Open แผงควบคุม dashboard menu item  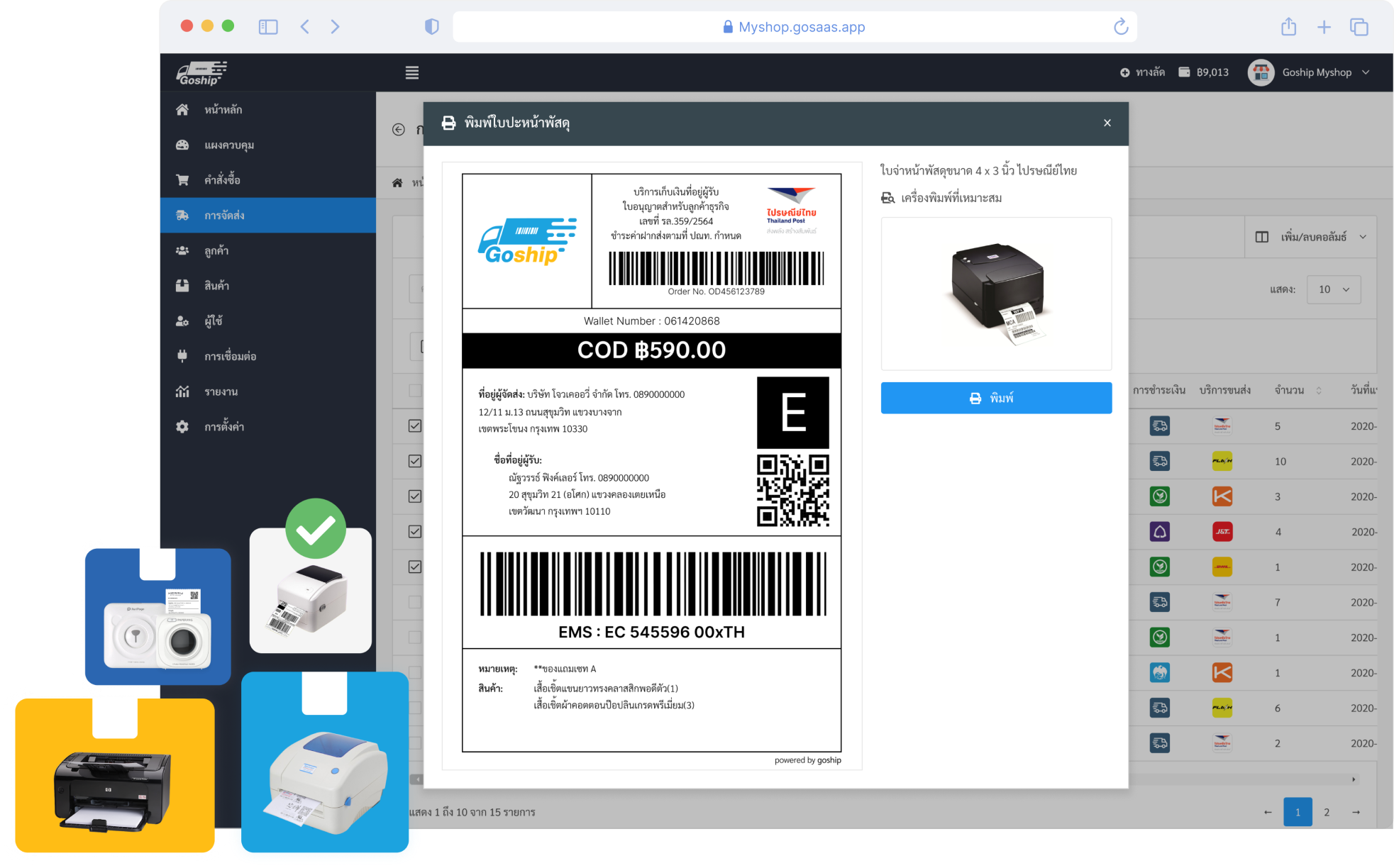coord(268,145)
